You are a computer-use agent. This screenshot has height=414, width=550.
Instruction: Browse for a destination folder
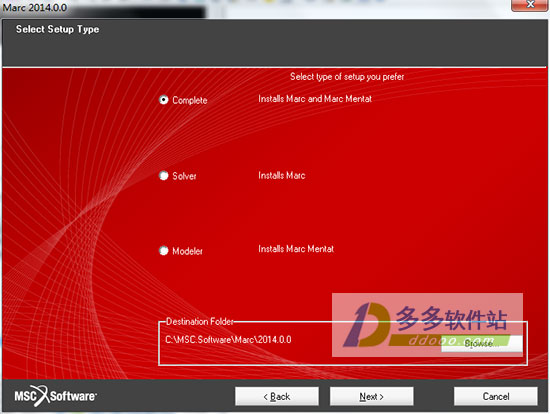pyautogui.click(x=482, y=343)
